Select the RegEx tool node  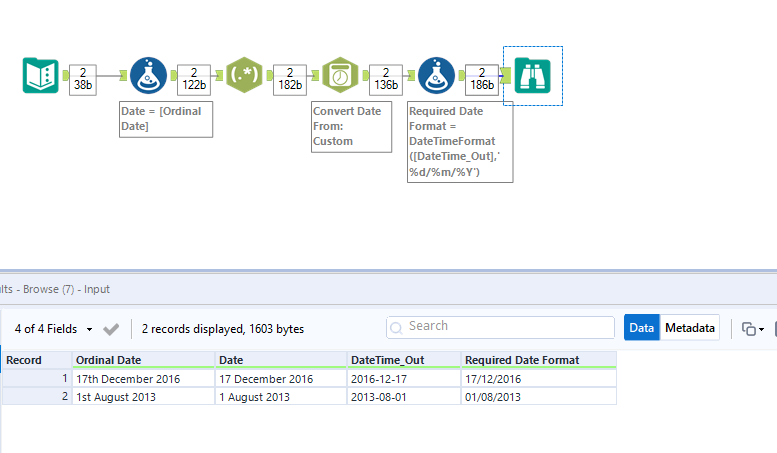pos(245,76)
